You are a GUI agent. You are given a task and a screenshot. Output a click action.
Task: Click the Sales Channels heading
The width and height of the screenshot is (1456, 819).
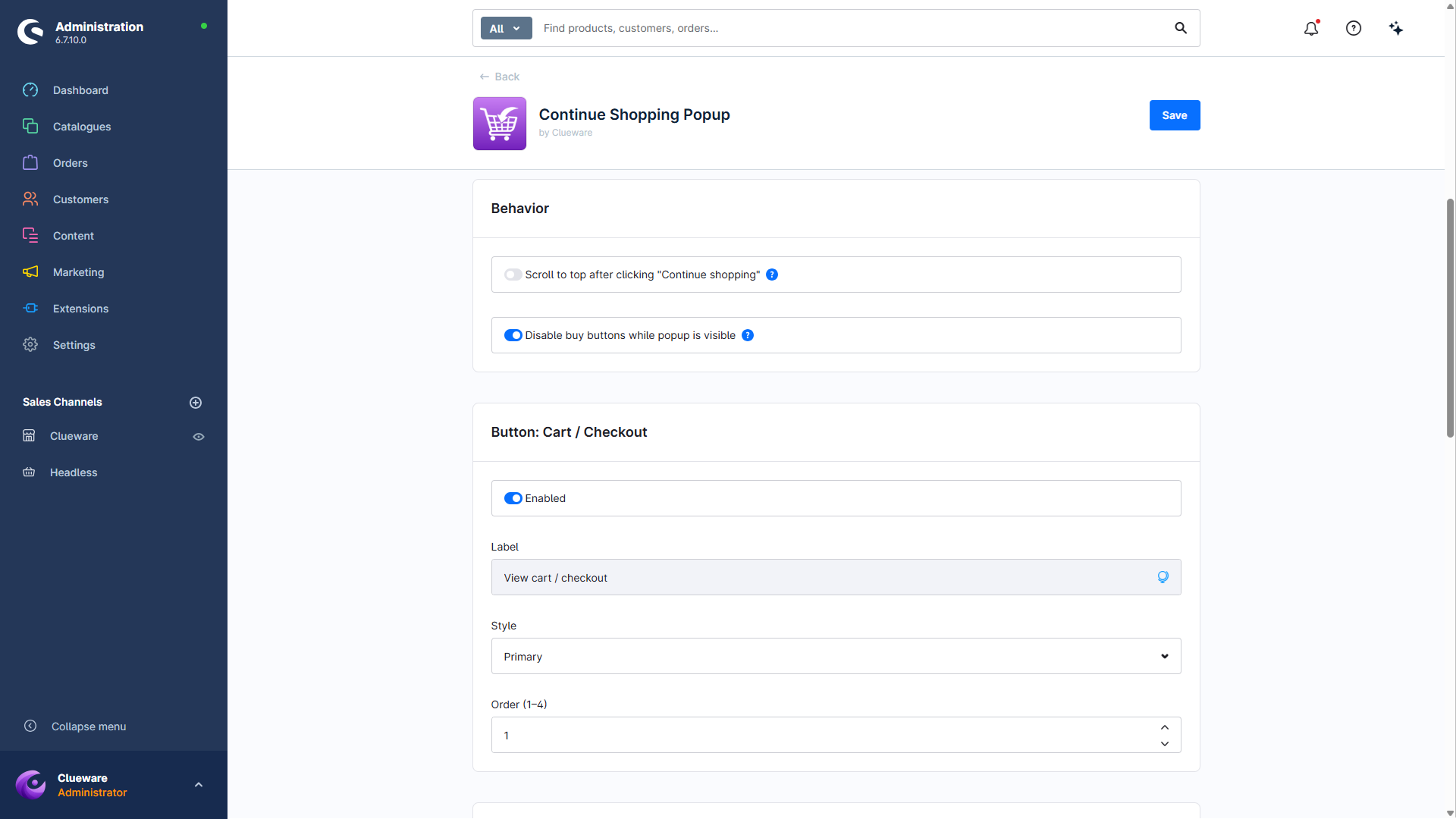(x=62, y=402)
